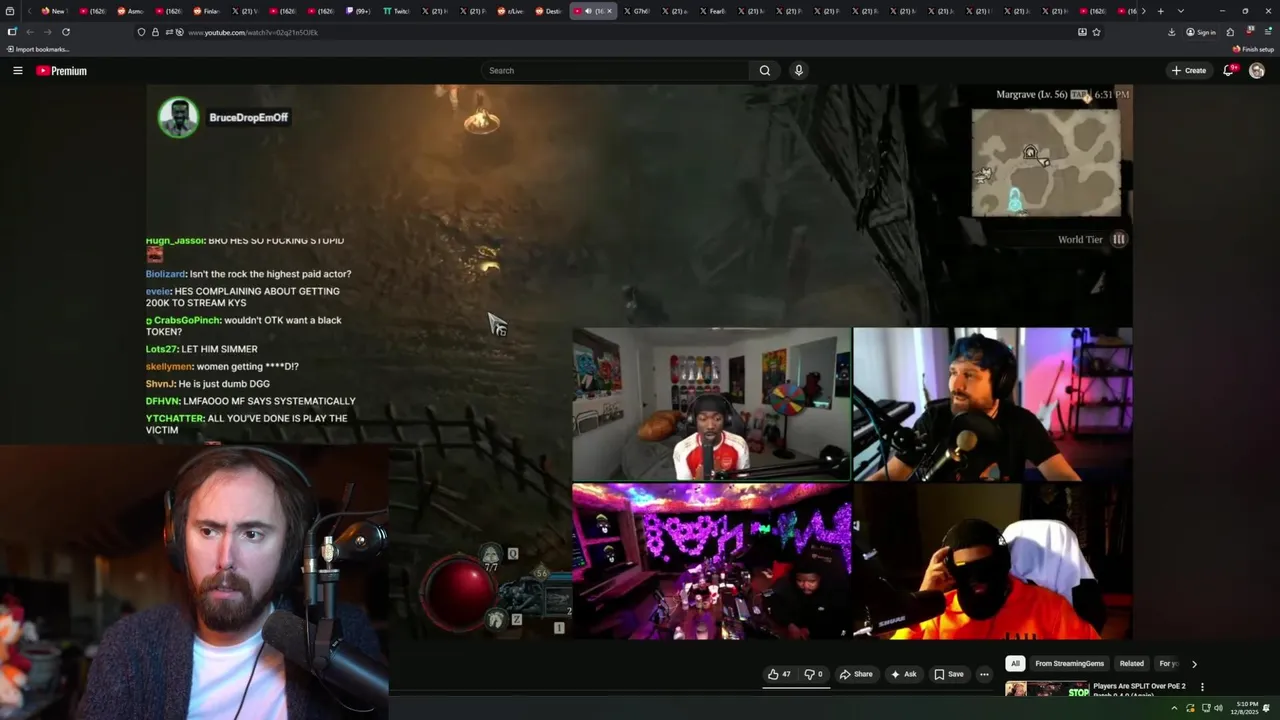Click the Ask button

[x=903, y=674]
